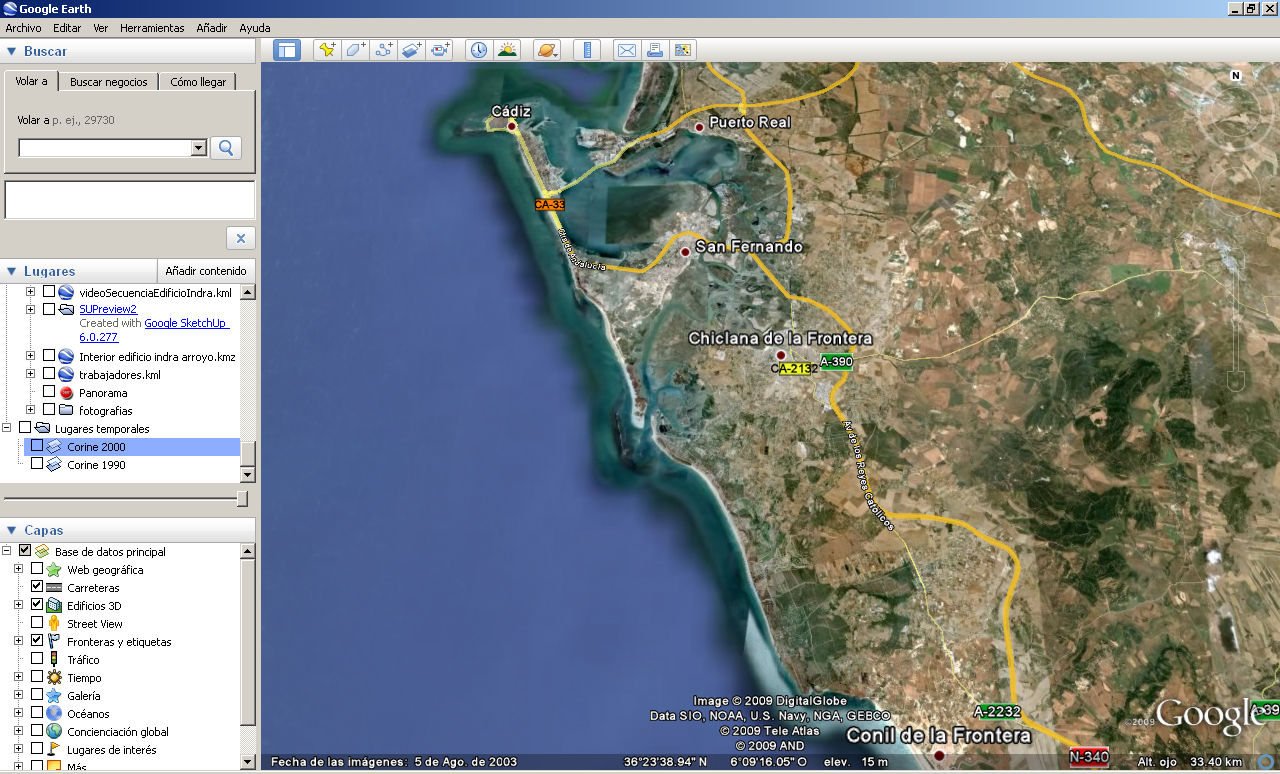Add an image overlay
Image resolution: width=1280 pixels, height=774 pixels.
[411, 49]
